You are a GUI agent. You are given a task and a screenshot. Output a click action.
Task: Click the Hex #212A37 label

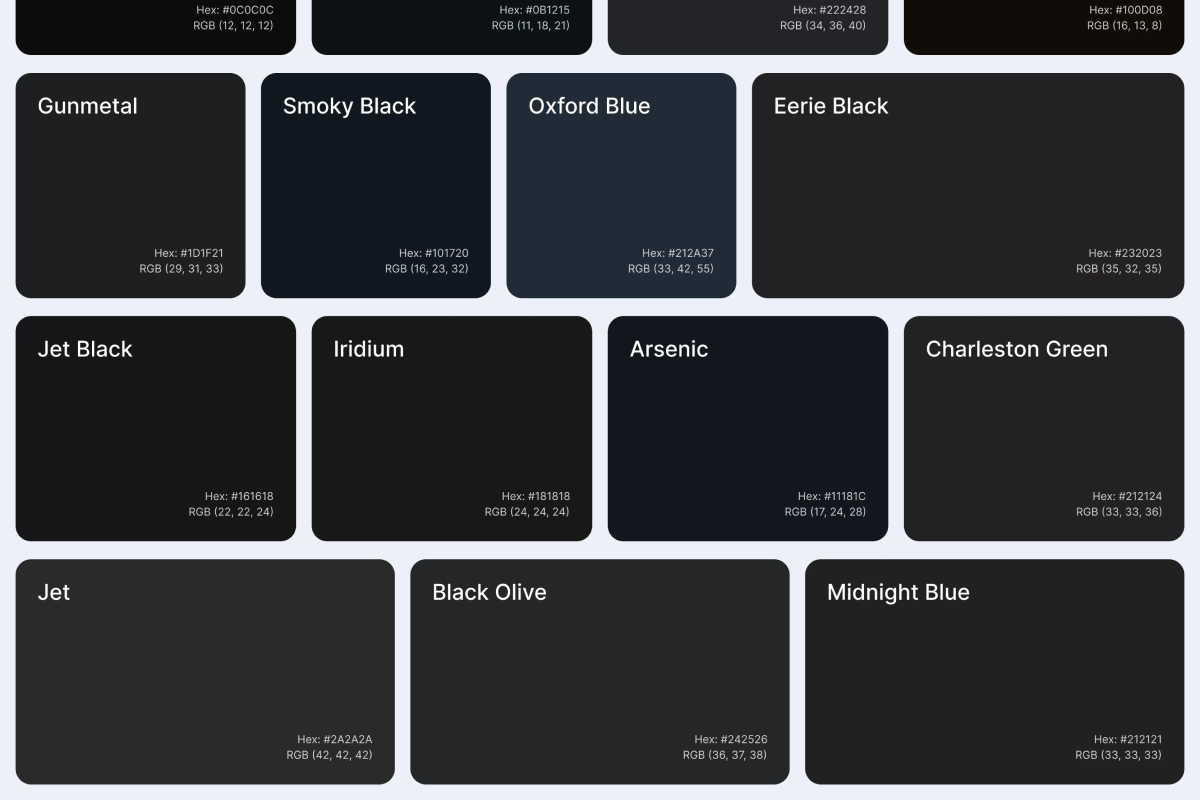(x=677, y=253)
